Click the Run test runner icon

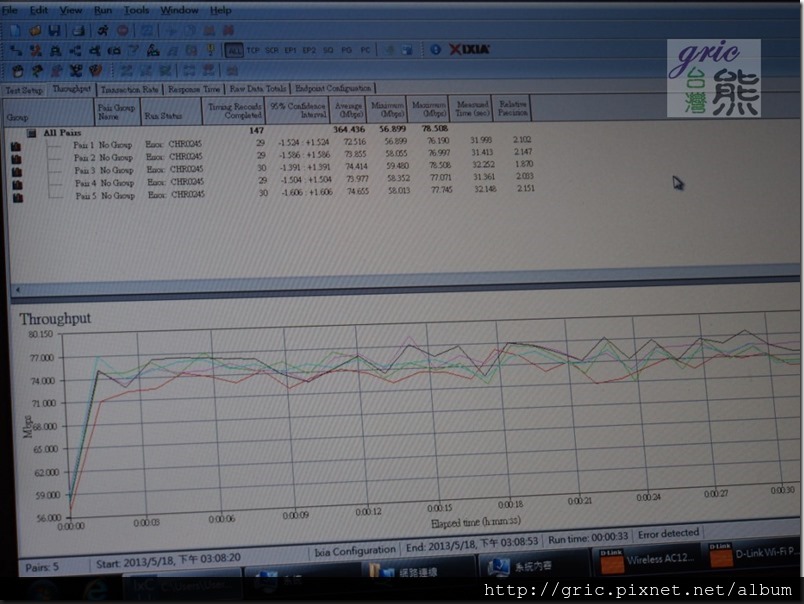tap(103, 31)
